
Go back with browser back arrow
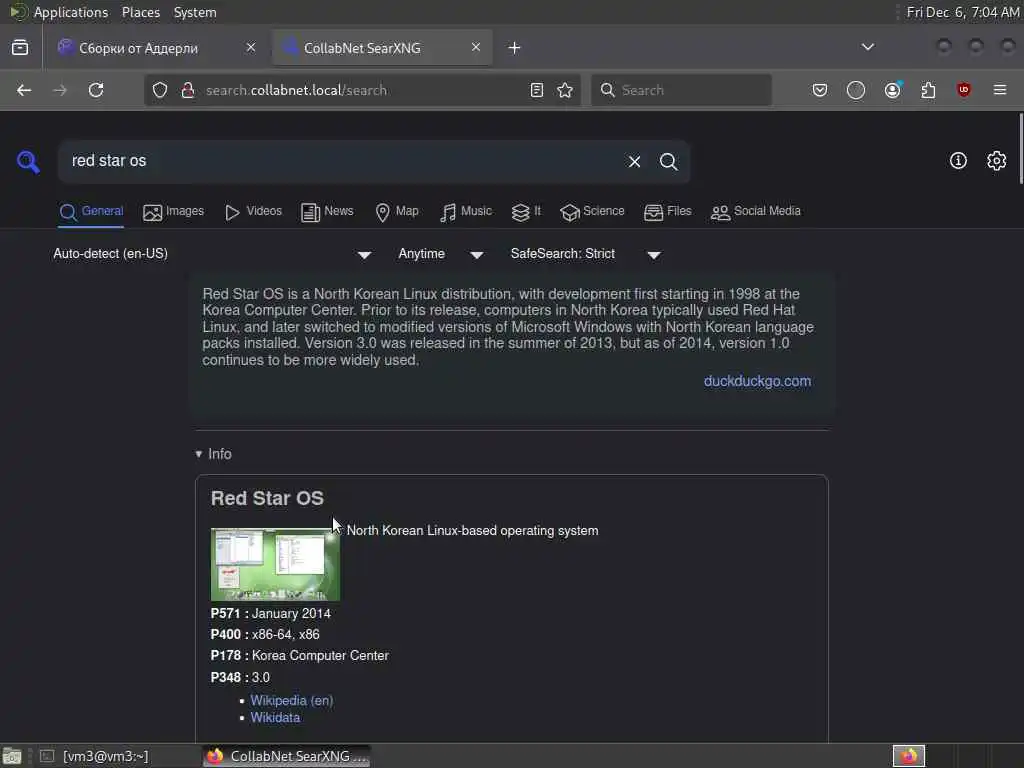(24, 90)
